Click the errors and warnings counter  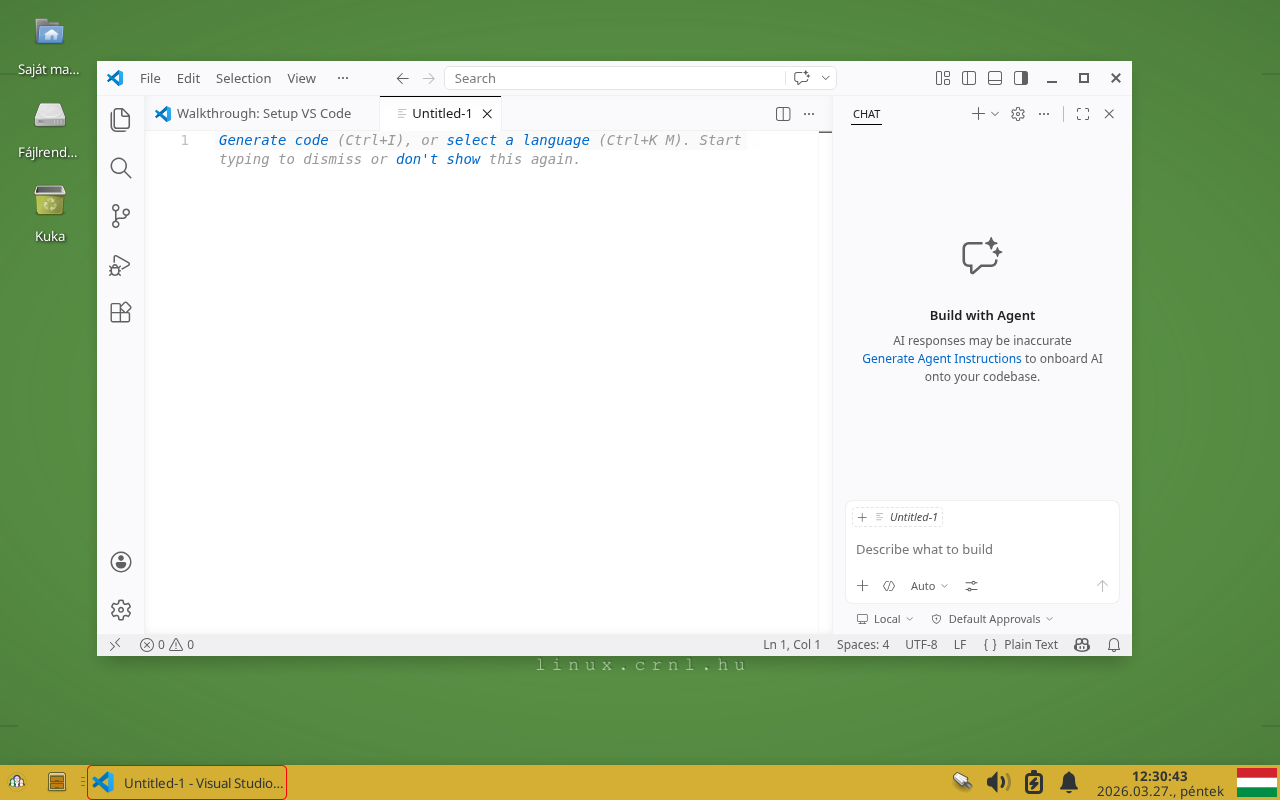point(166,644)
